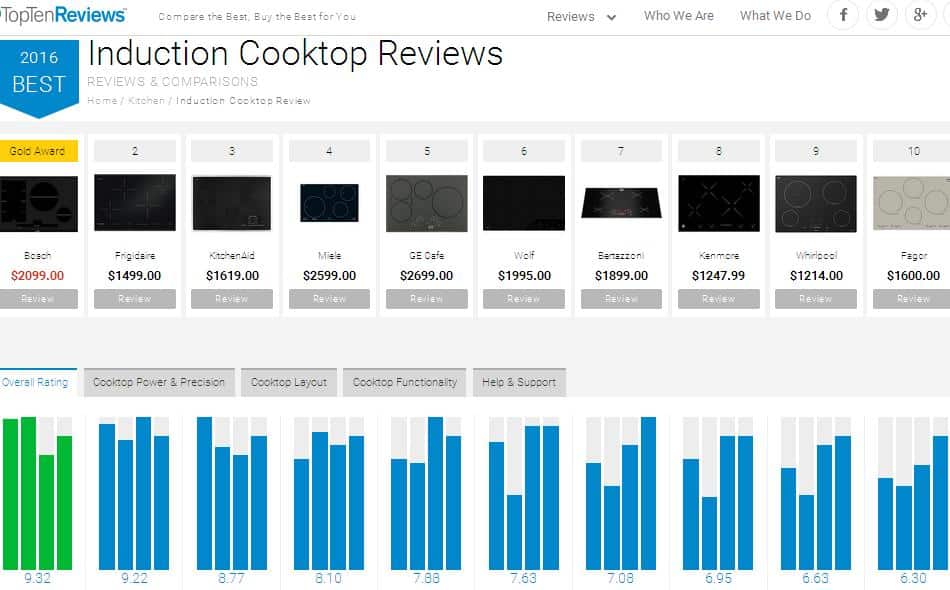
Task: Open the Wolf cooktop thumbnail
Action: tap(523, 203)
